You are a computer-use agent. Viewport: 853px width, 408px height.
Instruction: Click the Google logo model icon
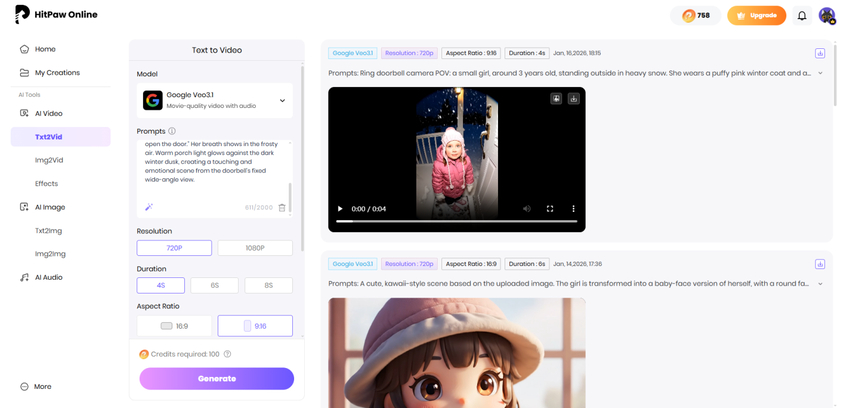[153, 101]
